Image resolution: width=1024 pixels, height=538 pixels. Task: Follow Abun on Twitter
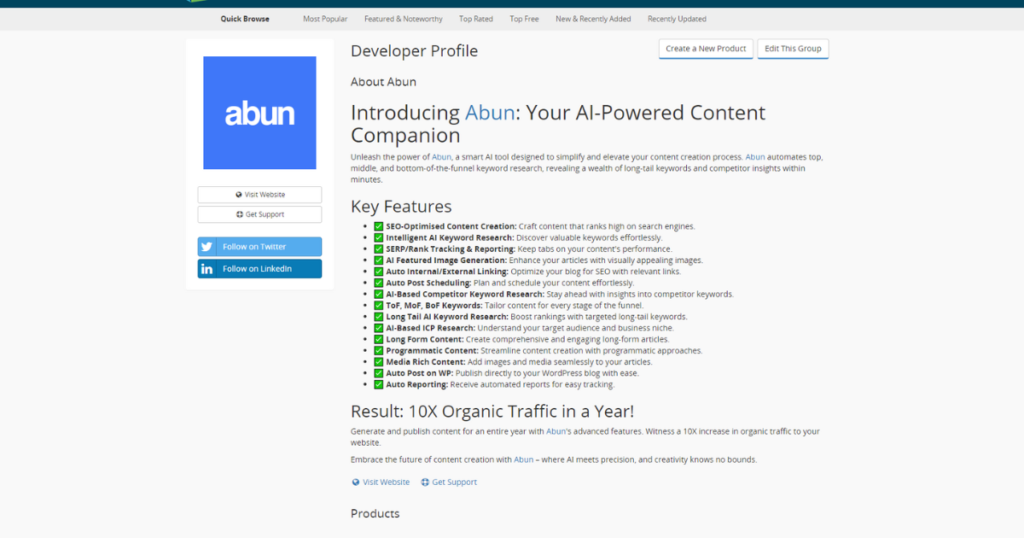coord(259,247)
